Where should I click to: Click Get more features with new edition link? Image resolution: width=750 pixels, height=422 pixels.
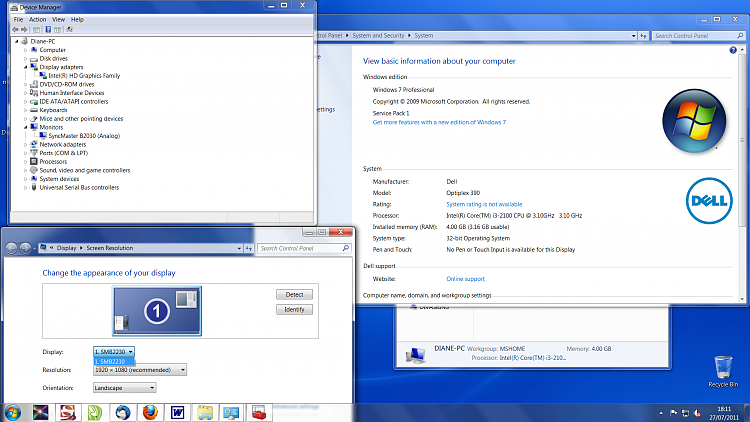[439, 122]
